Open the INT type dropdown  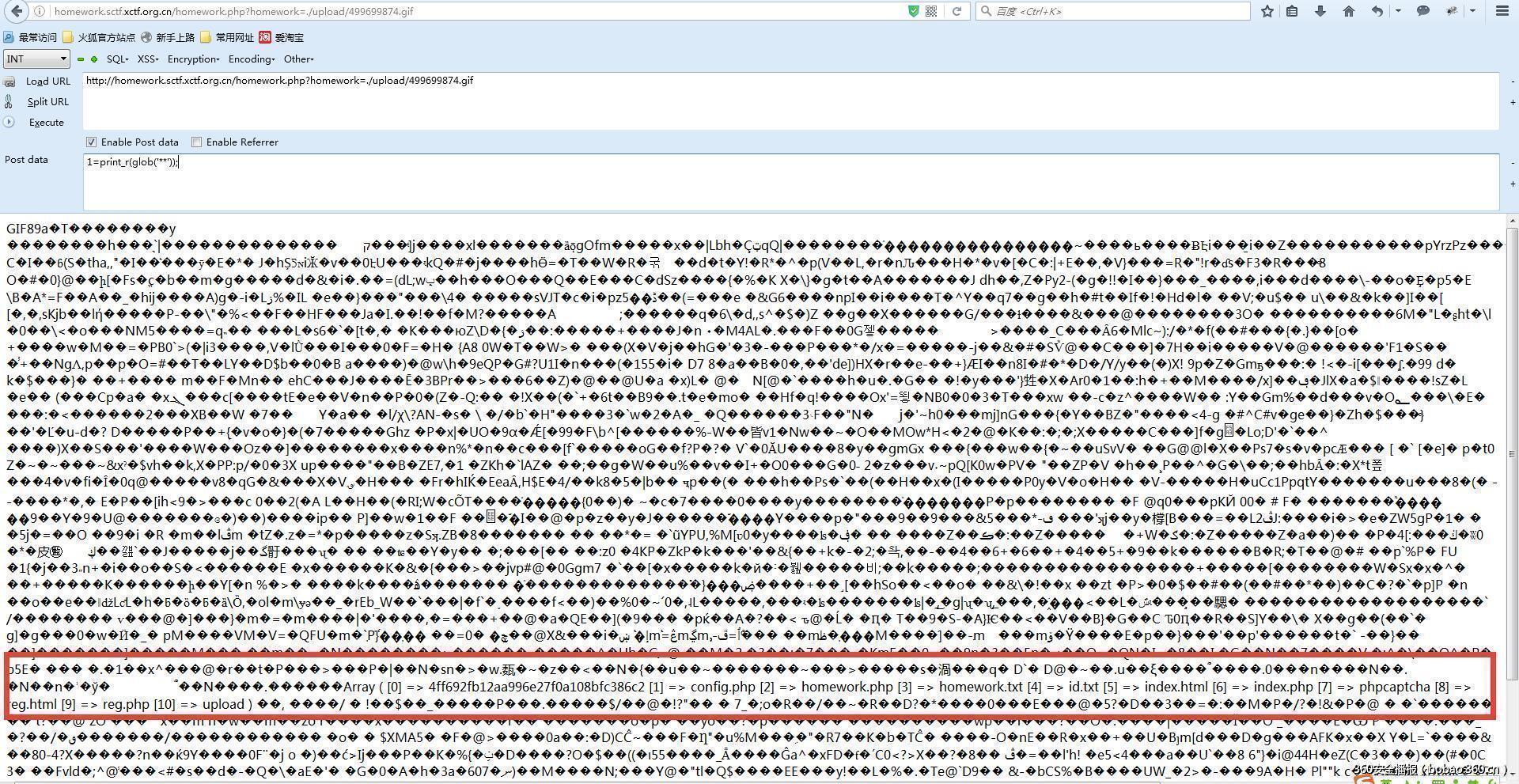pos(36,59)
